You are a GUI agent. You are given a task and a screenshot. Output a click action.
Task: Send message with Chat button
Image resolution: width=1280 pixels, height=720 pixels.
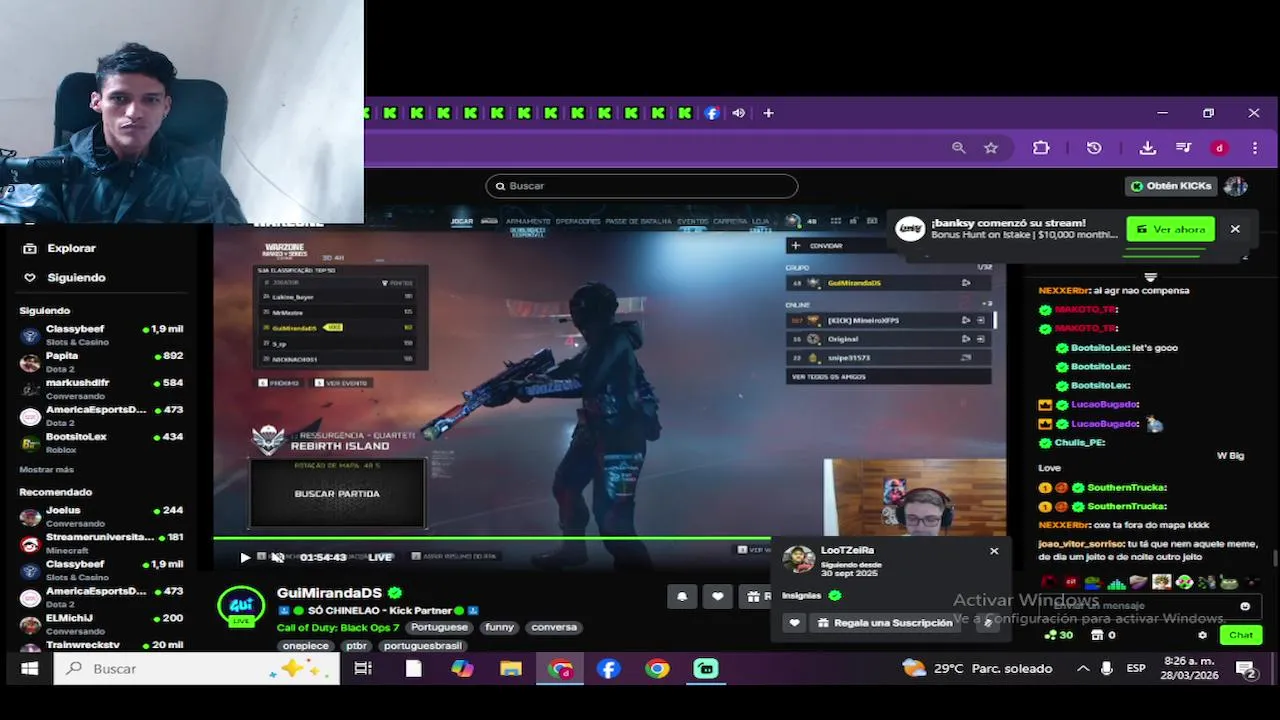[x=1241, y=635]
